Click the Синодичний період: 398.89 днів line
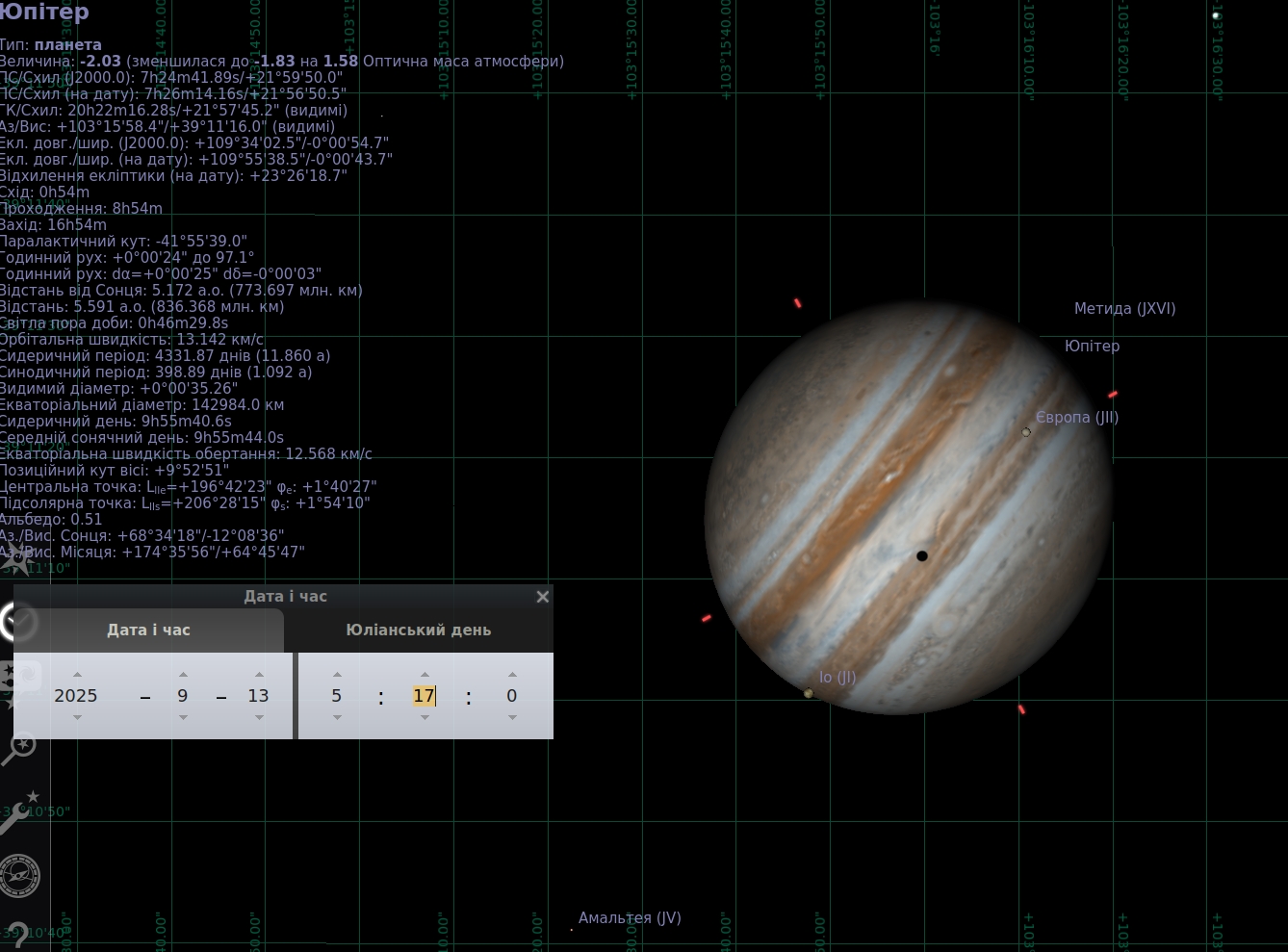Screen dimensions: 1288x952 point(156,372)
